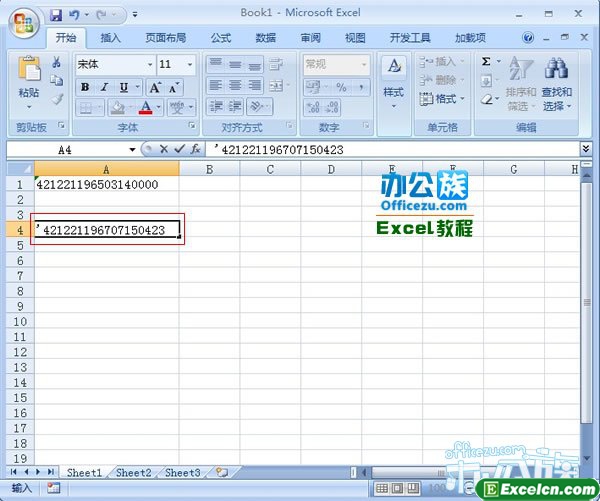Click the cell borders button
The image size is (600, 501).
(x=85, y=108)
